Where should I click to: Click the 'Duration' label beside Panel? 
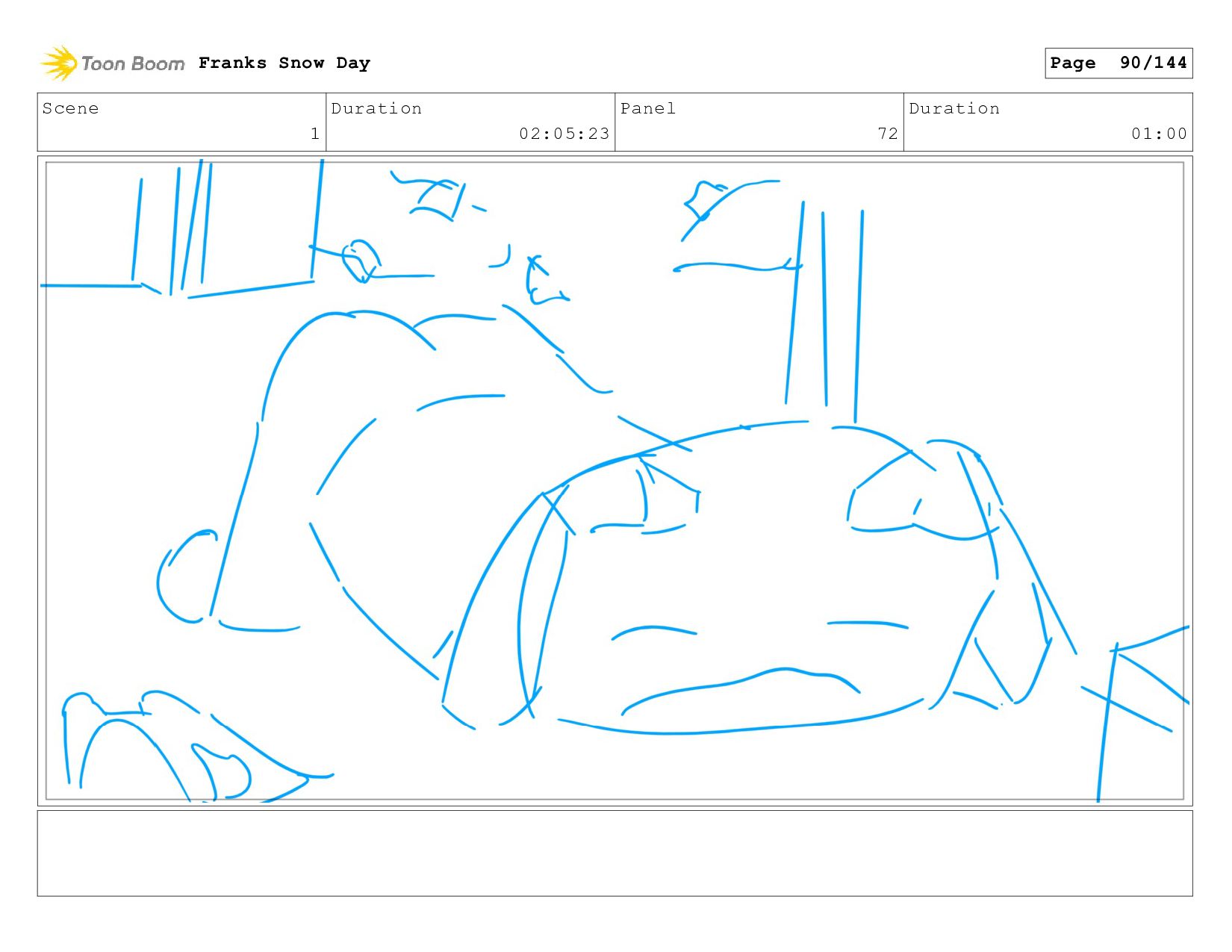pyautogui.click(x=954, y=108)
